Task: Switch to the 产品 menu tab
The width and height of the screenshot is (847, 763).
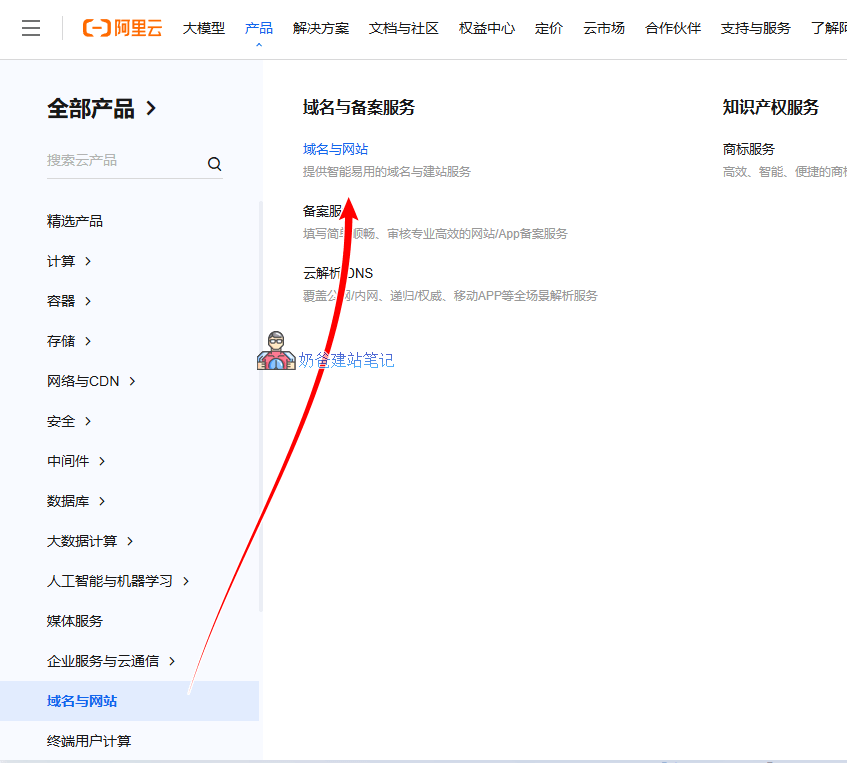Action: pyautogui.click(x=259, y=28)
